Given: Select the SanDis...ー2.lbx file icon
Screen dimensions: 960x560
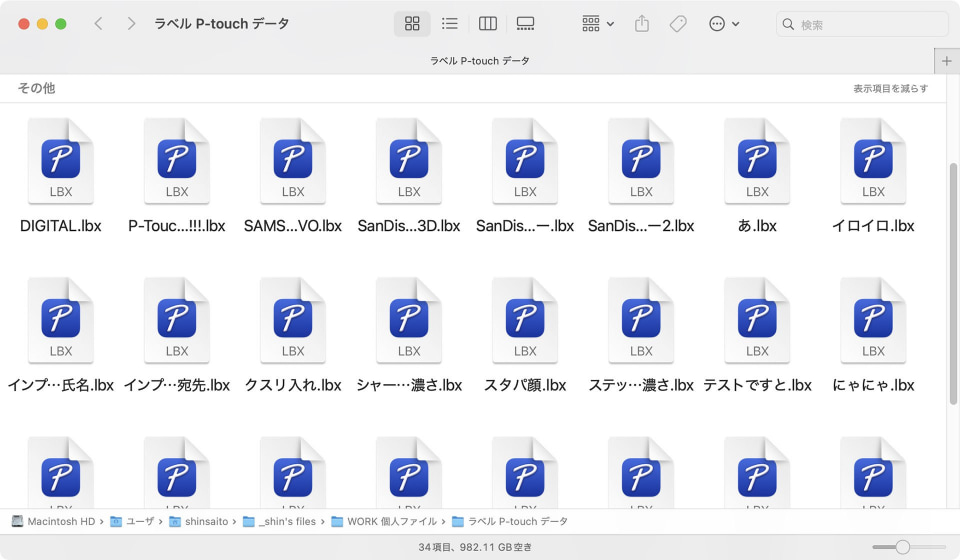Looking at the screenshot, I should click(641, 161).
